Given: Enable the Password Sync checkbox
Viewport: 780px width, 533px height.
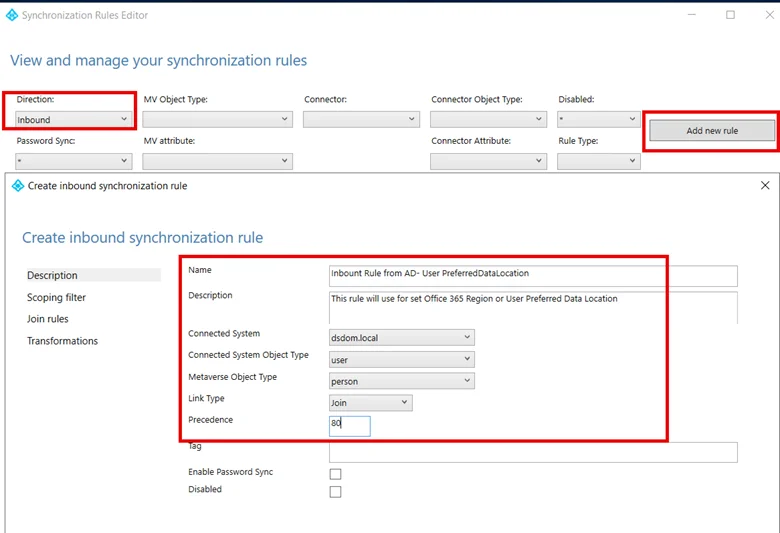Looking at the screenshot, I should (x=335, y=474).
